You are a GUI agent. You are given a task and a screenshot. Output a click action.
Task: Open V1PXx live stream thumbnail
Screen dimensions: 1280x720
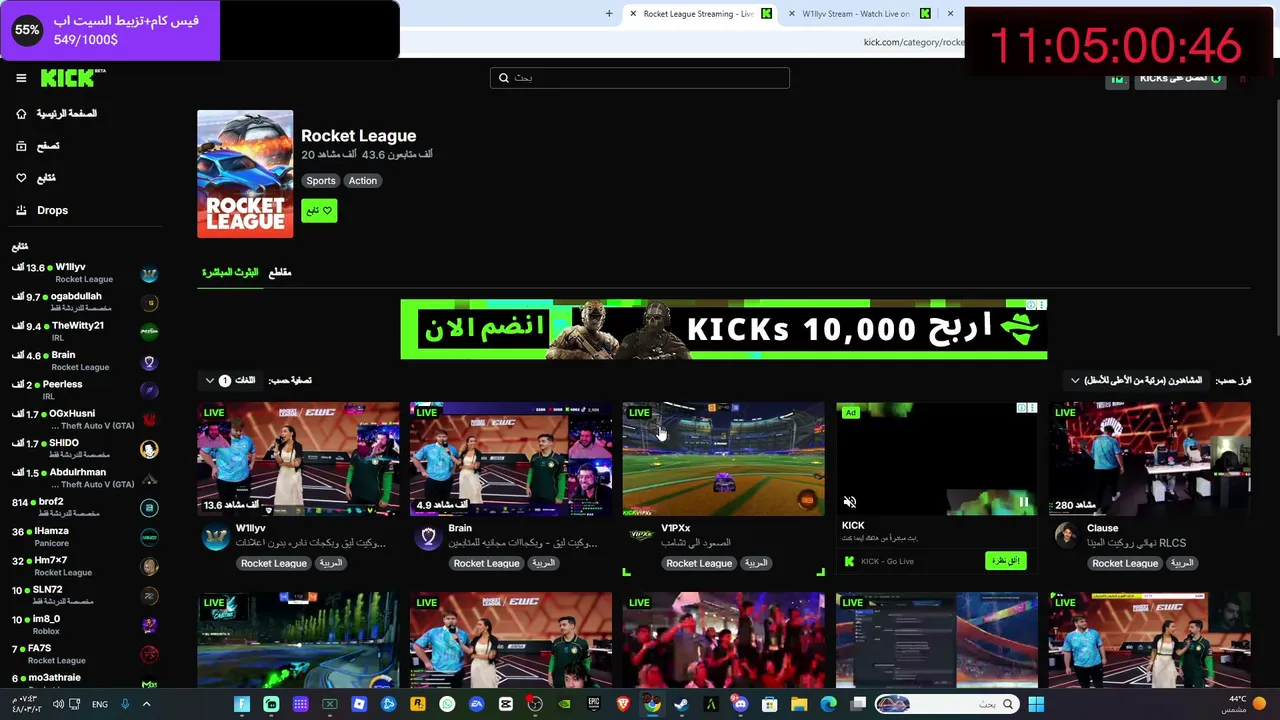(x=724, y=459)
